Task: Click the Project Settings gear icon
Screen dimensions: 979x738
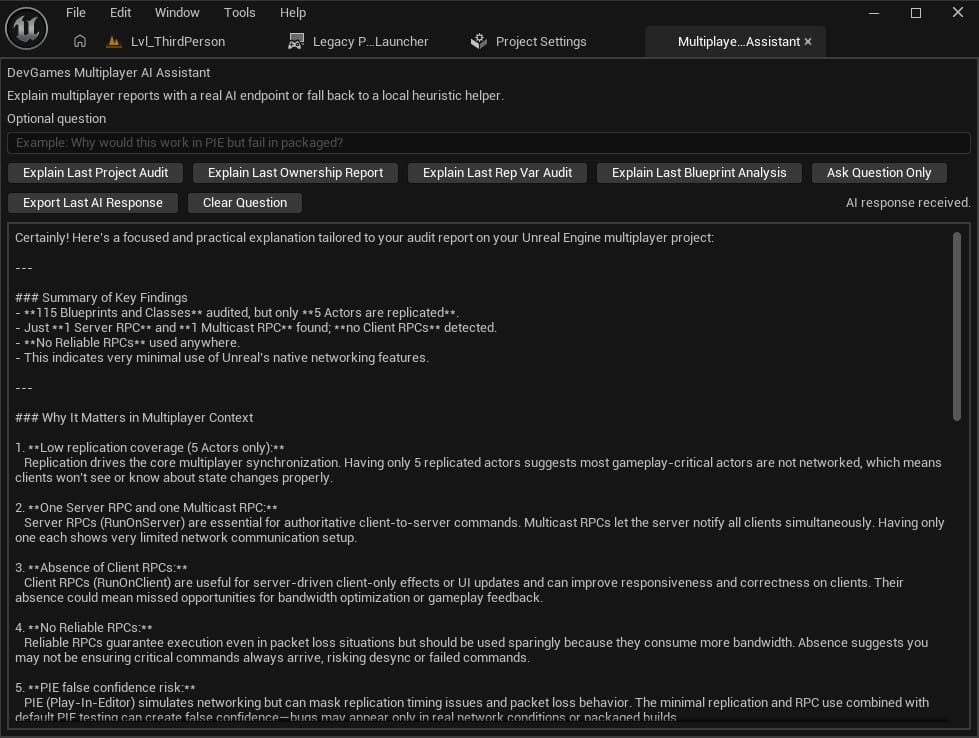Action: (x=479, y=41)
